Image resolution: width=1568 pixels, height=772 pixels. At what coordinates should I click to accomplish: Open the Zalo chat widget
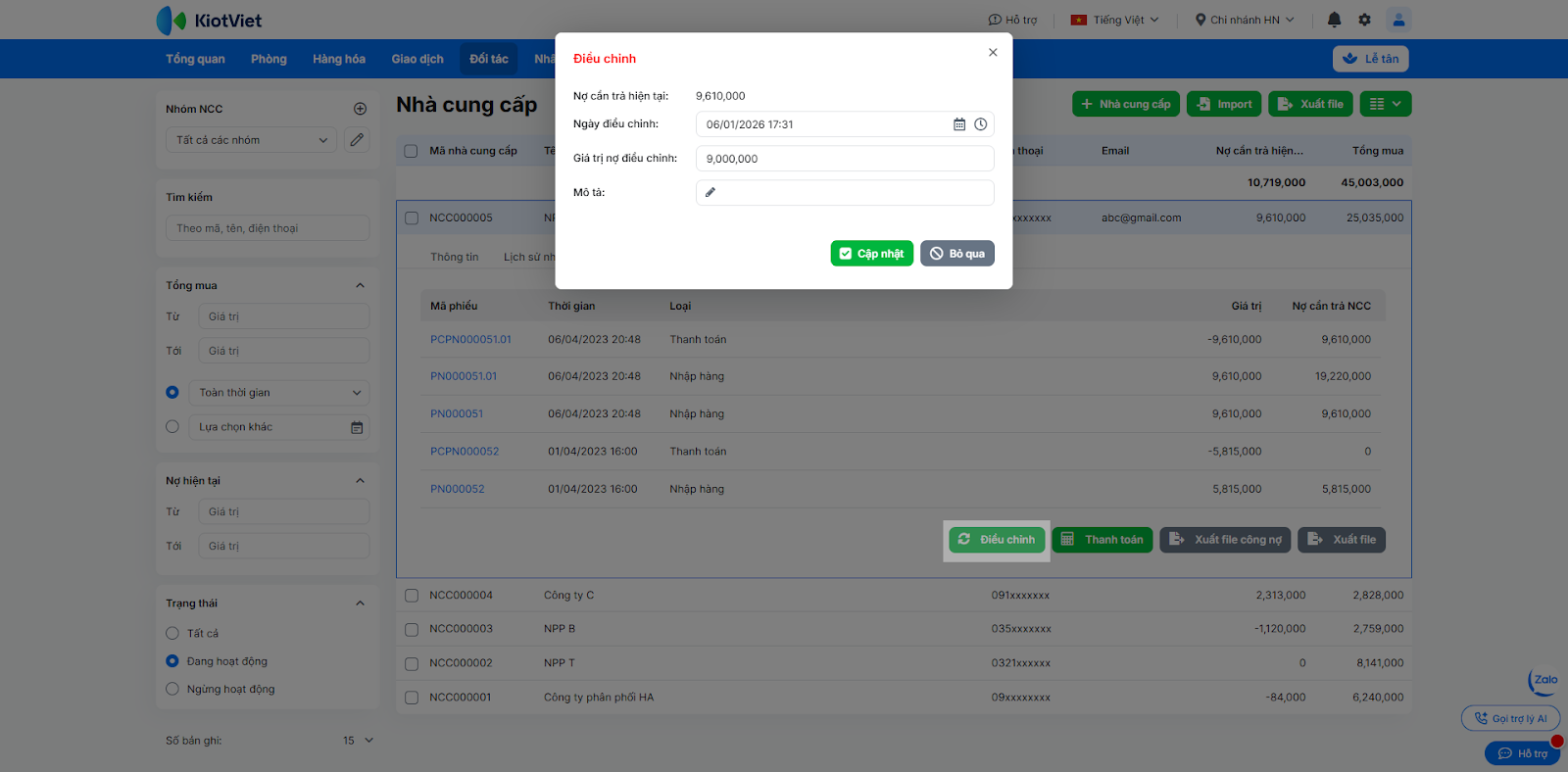1543,681
